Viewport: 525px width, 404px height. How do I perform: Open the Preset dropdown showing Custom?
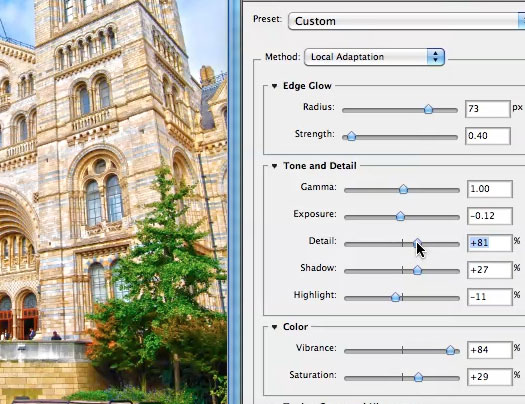(x=406, y=21)
